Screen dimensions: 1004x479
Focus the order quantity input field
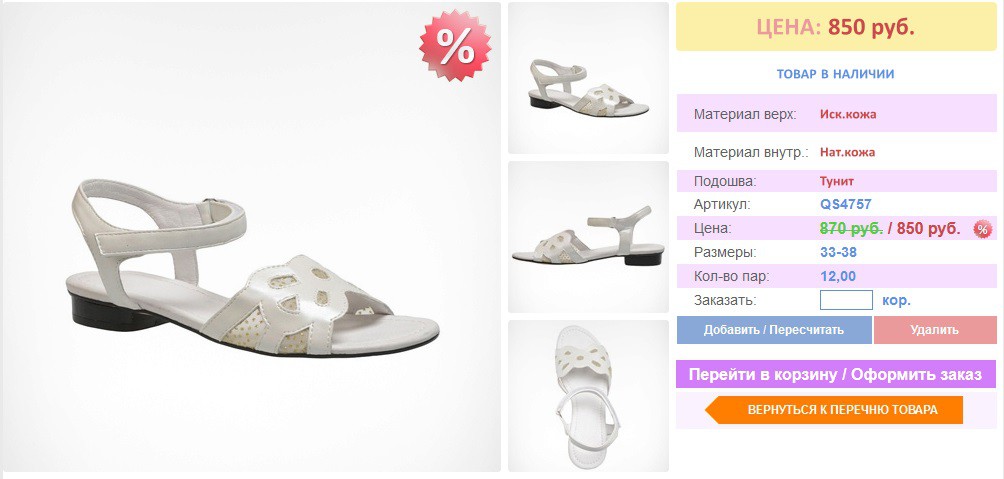point(846,300)
